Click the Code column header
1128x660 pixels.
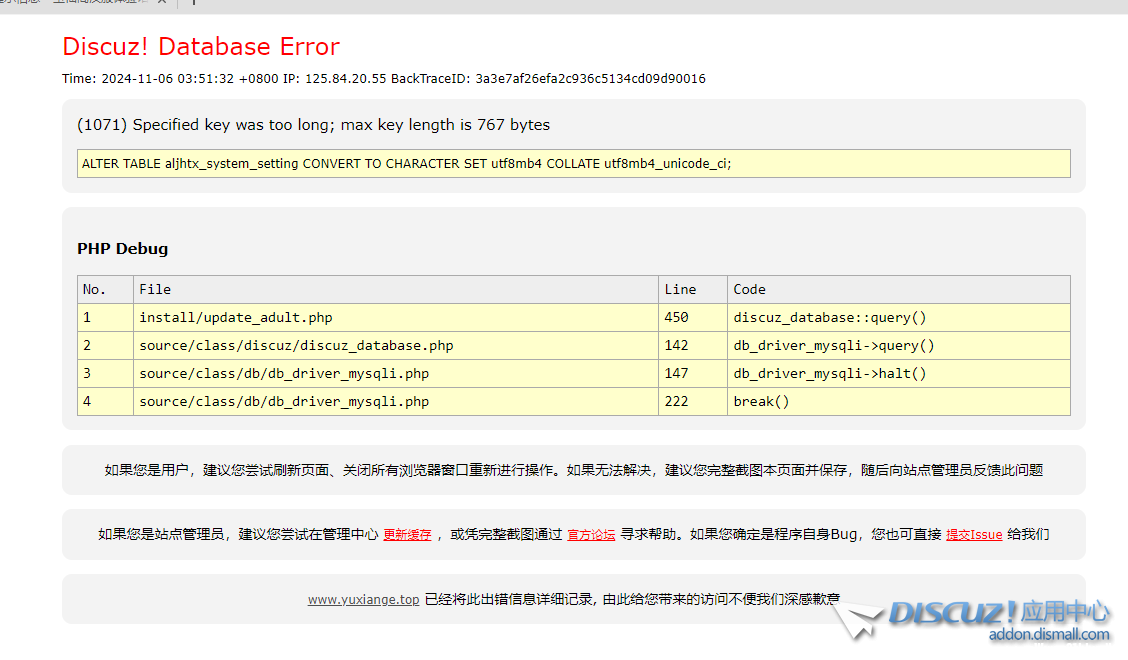pos(749,290)
